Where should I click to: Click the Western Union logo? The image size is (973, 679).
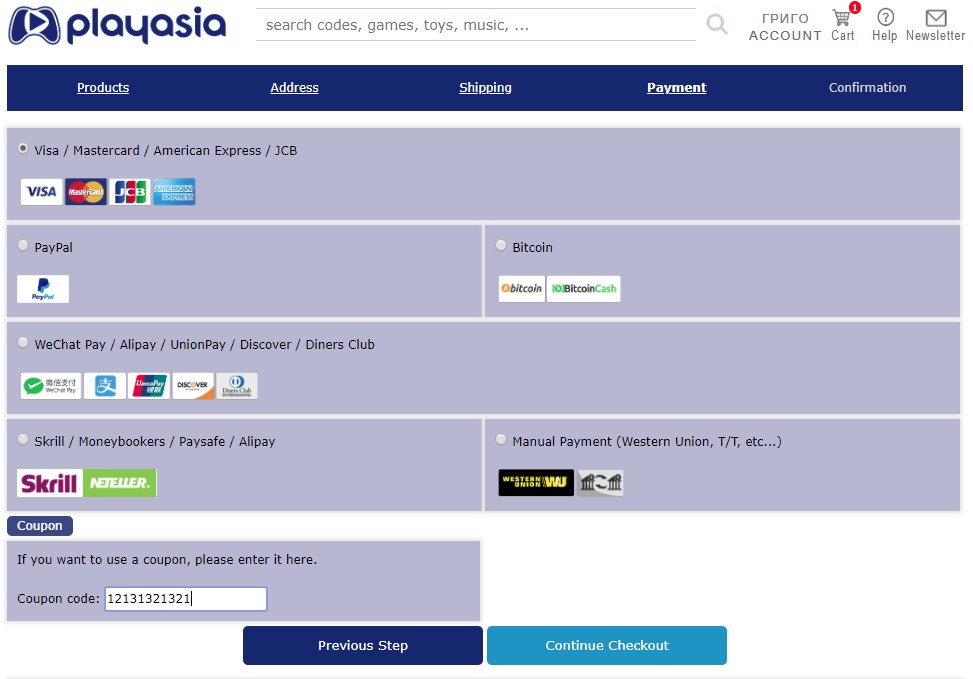pyautogui.click(x=536, y=483)
